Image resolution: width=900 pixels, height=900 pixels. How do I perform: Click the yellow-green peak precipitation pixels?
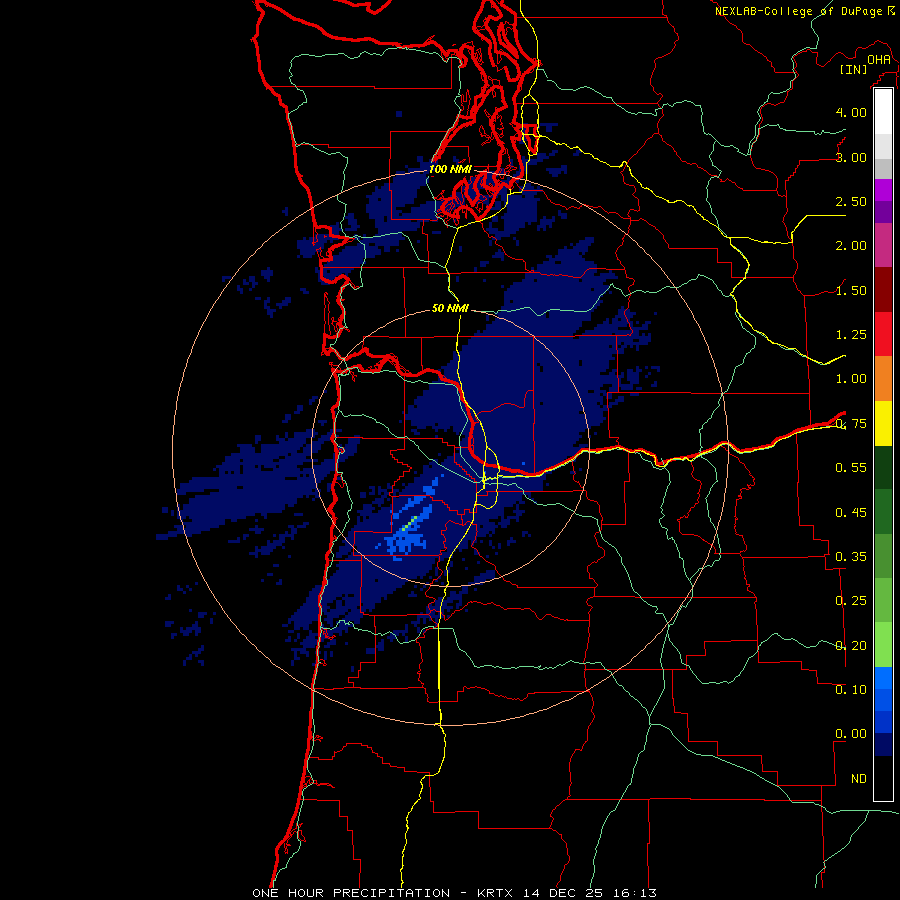tap(410, 523)
